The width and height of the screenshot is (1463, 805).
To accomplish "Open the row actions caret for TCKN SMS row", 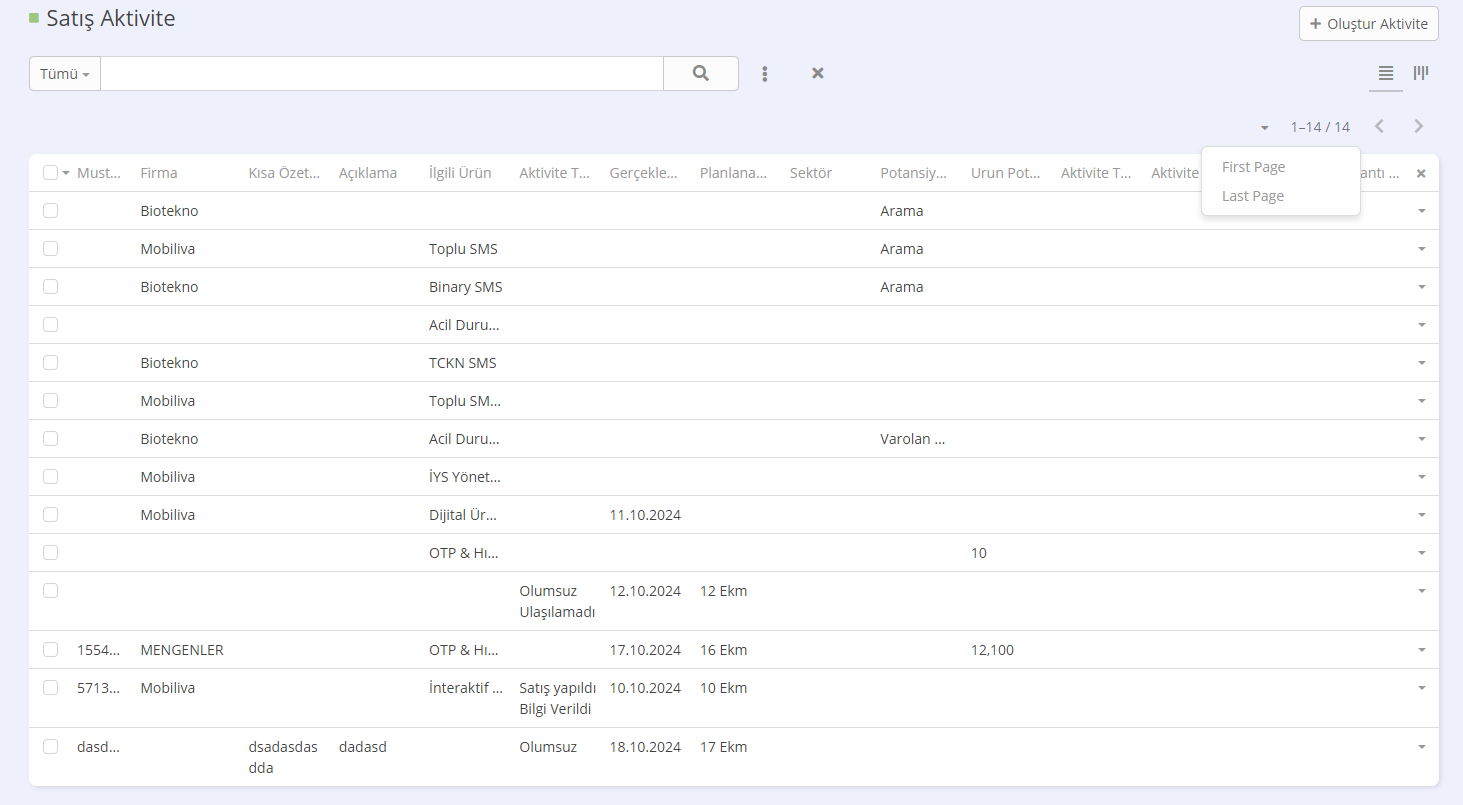I will [x=1421, y=363].
